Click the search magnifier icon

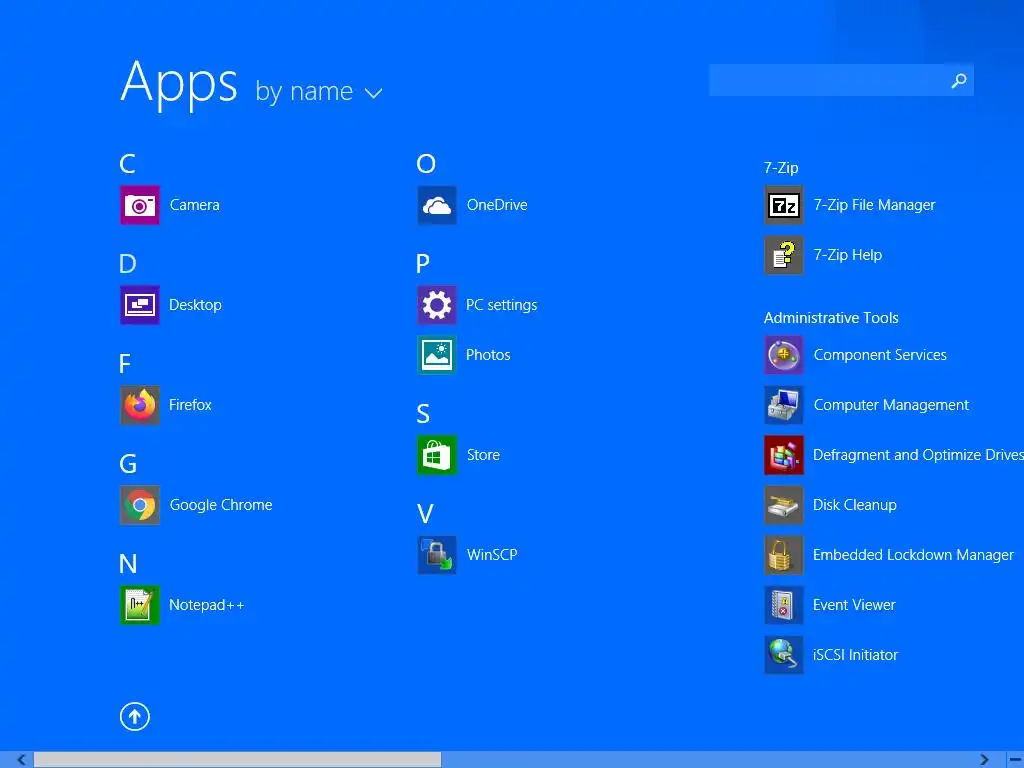958,80
